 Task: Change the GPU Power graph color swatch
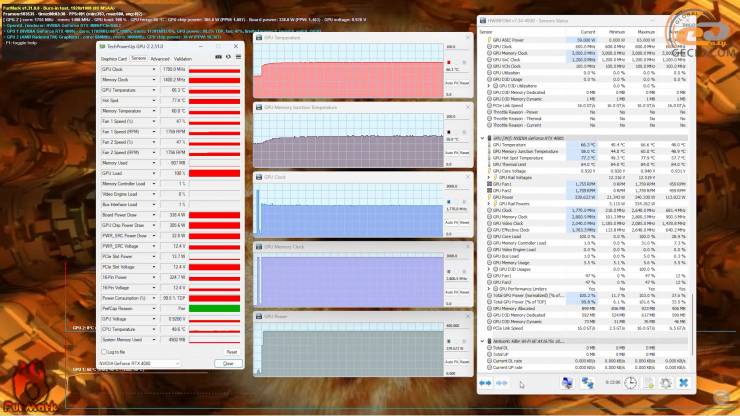pos(449,341)
